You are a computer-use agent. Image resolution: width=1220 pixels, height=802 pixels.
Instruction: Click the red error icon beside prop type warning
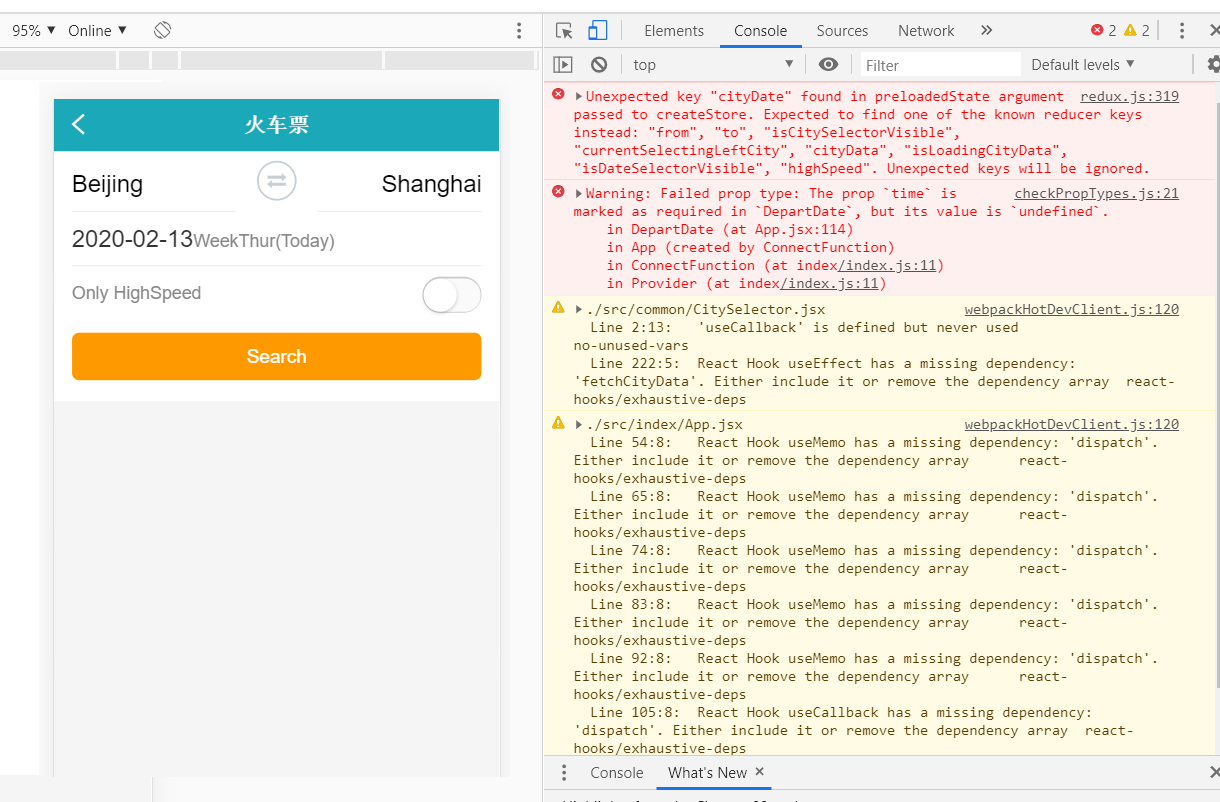558,190
